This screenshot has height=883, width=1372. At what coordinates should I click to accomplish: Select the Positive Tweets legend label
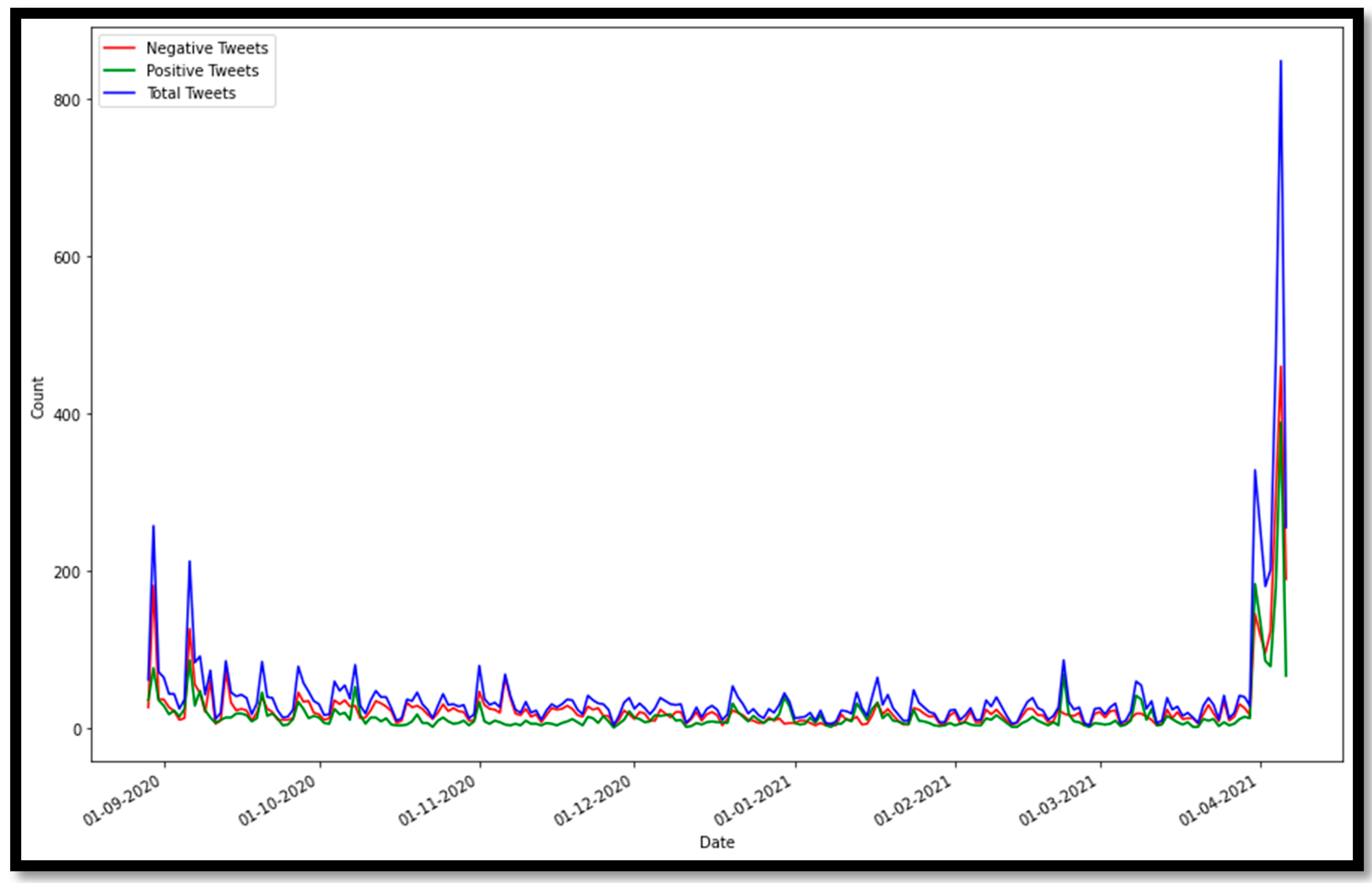click(x=202, y=71)
